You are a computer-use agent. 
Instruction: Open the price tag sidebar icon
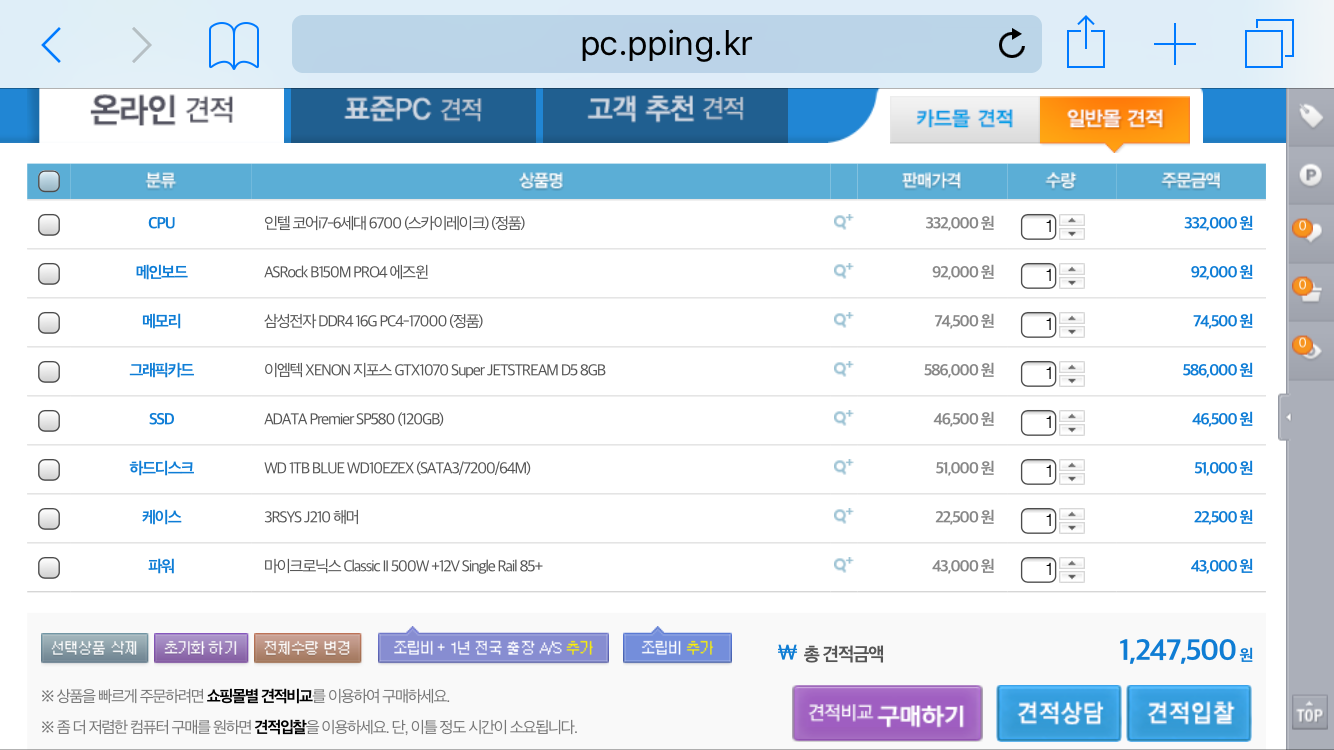coord(1310,117)
